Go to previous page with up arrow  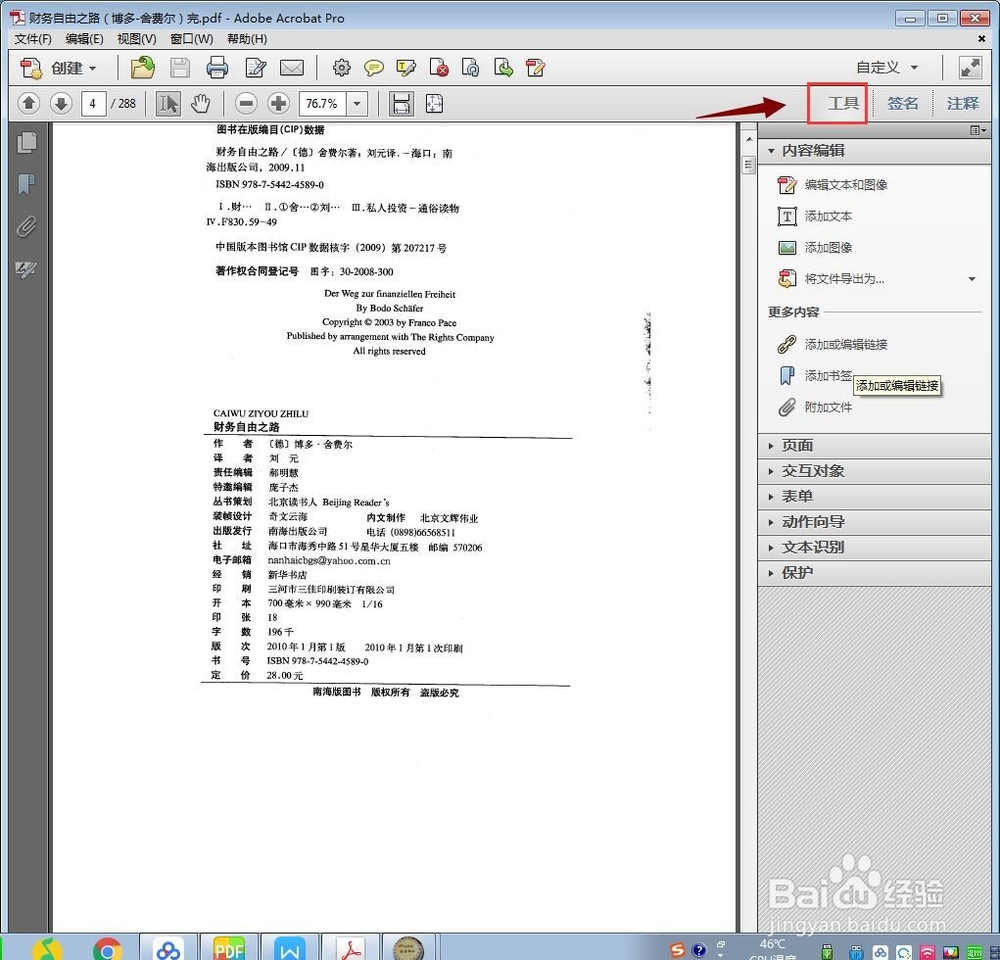pos(29,103)
